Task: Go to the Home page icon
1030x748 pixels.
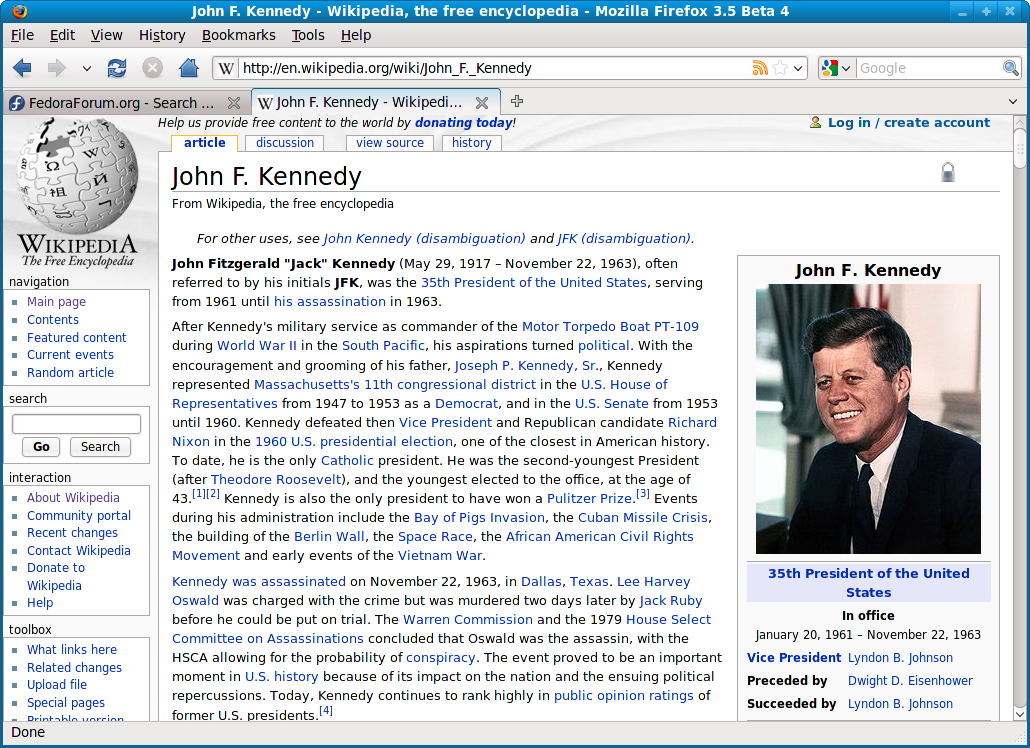Action: click(x=189, y=68)
